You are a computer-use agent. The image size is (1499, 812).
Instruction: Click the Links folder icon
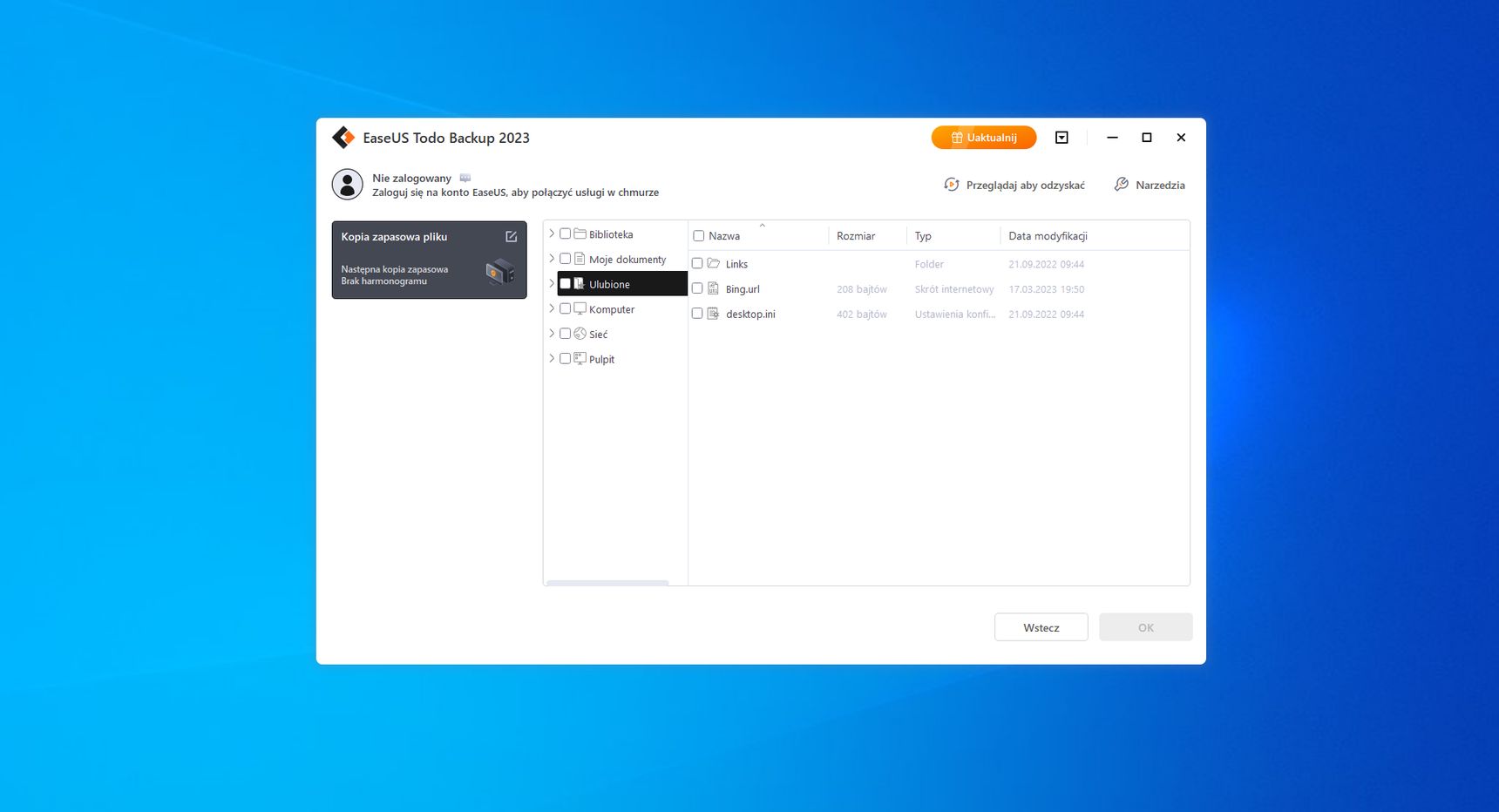[714, 263]
